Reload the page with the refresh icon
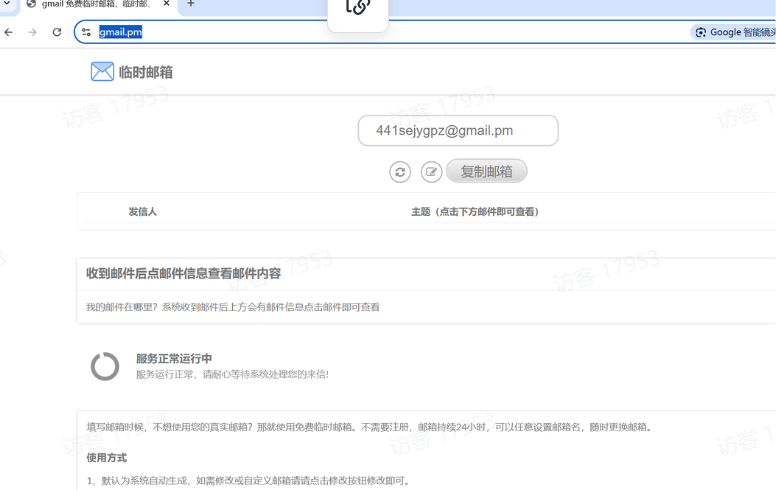Image resolution: width=776 pixels, height=491 pixels. pyautogui.click(x=57, y=32)
